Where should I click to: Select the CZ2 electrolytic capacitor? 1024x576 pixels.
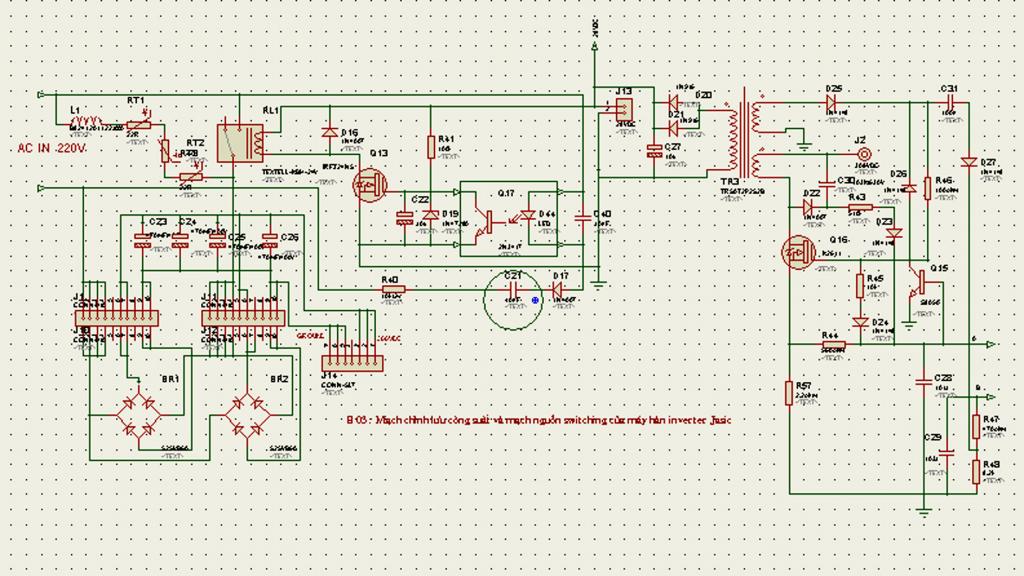(x=404, y=219)
